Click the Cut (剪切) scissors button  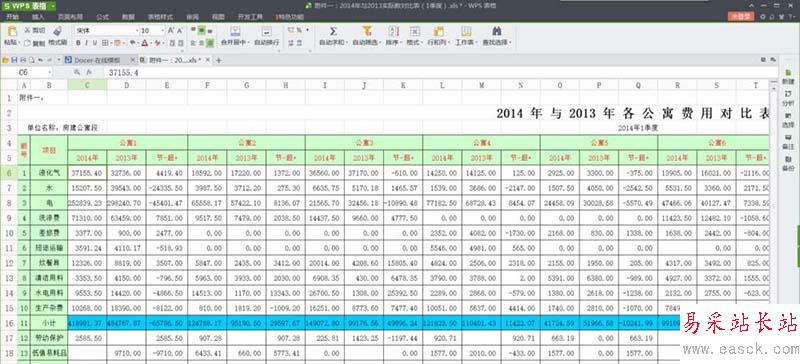pyautogui.click(x=34, y=31)
